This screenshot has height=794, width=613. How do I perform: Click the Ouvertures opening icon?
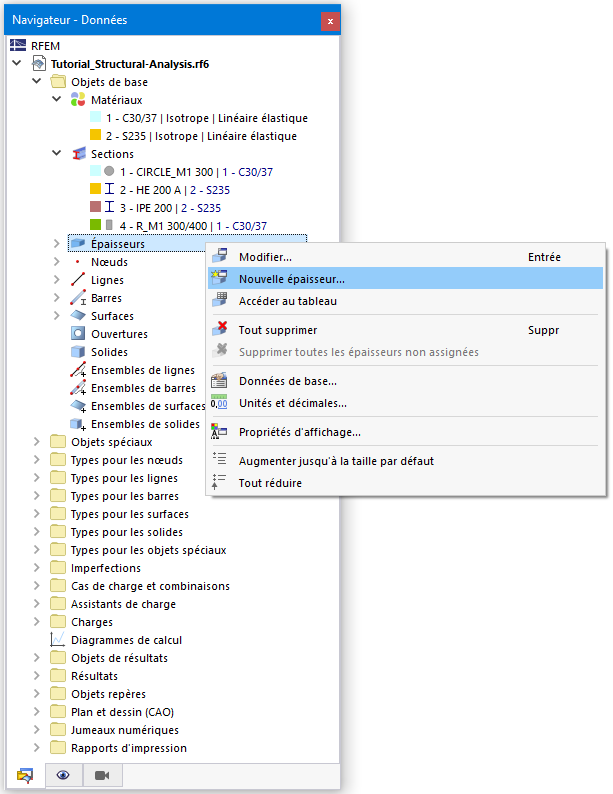coord(77,333)
